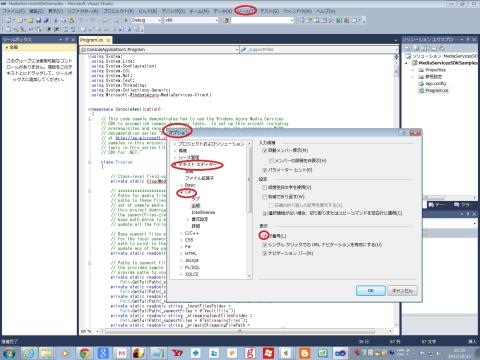Toggle メンバーの詳細を非表示(H) checkbox

point(271,161)
